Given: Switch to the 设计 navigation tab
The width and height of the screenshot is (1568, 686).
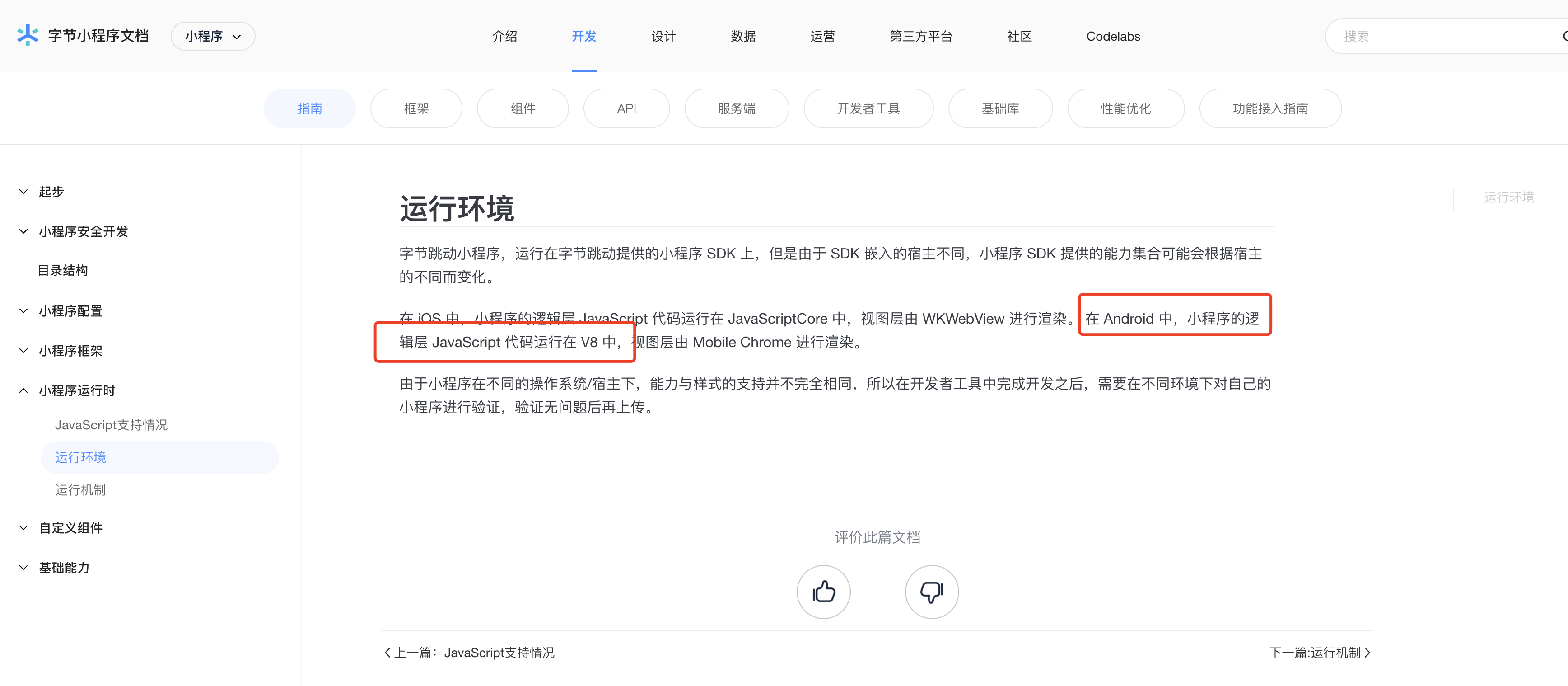Looking at the screenshot, I should tap(663, 36).
